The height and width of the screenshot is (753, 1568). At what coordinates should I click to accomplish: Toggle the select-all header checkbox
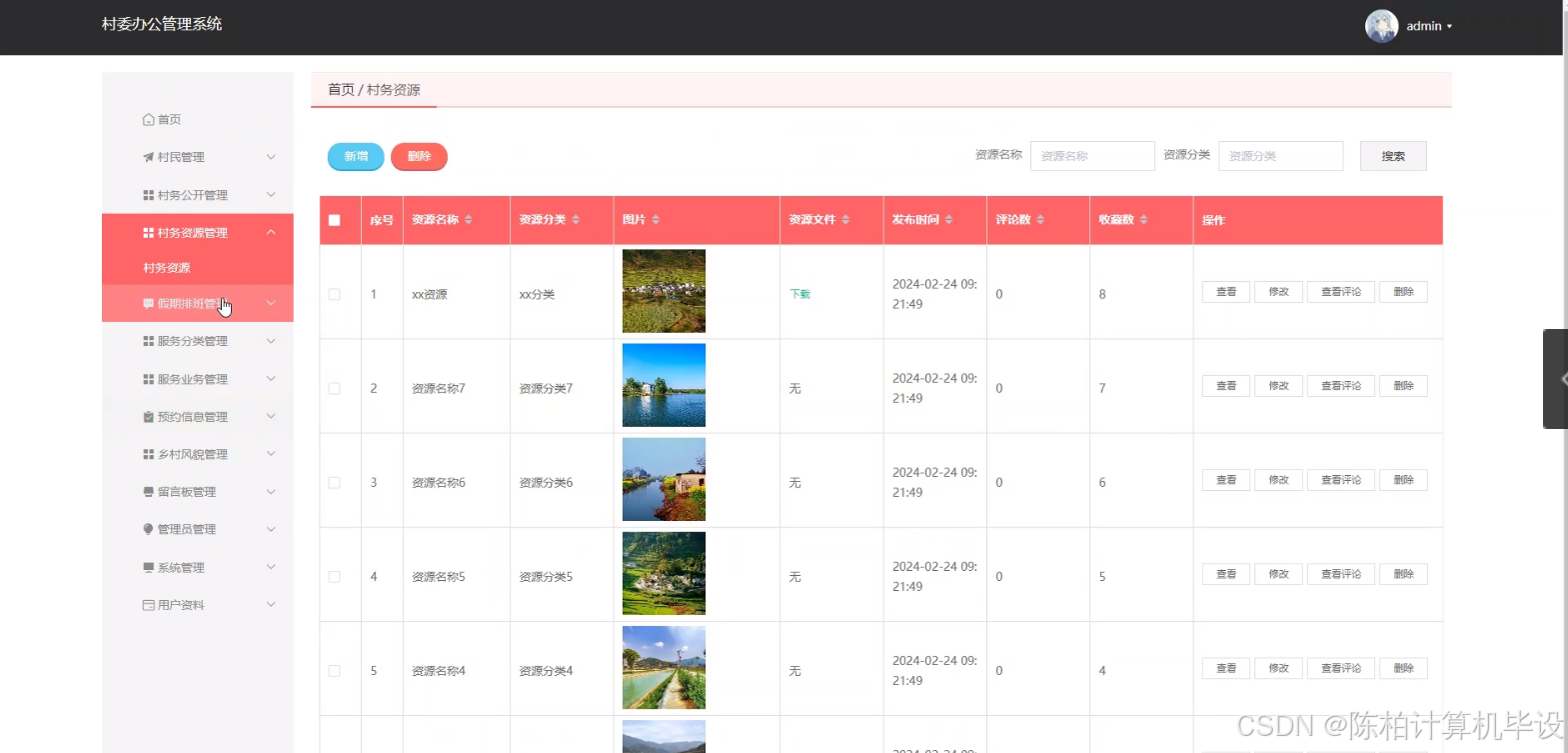point(335,220)
